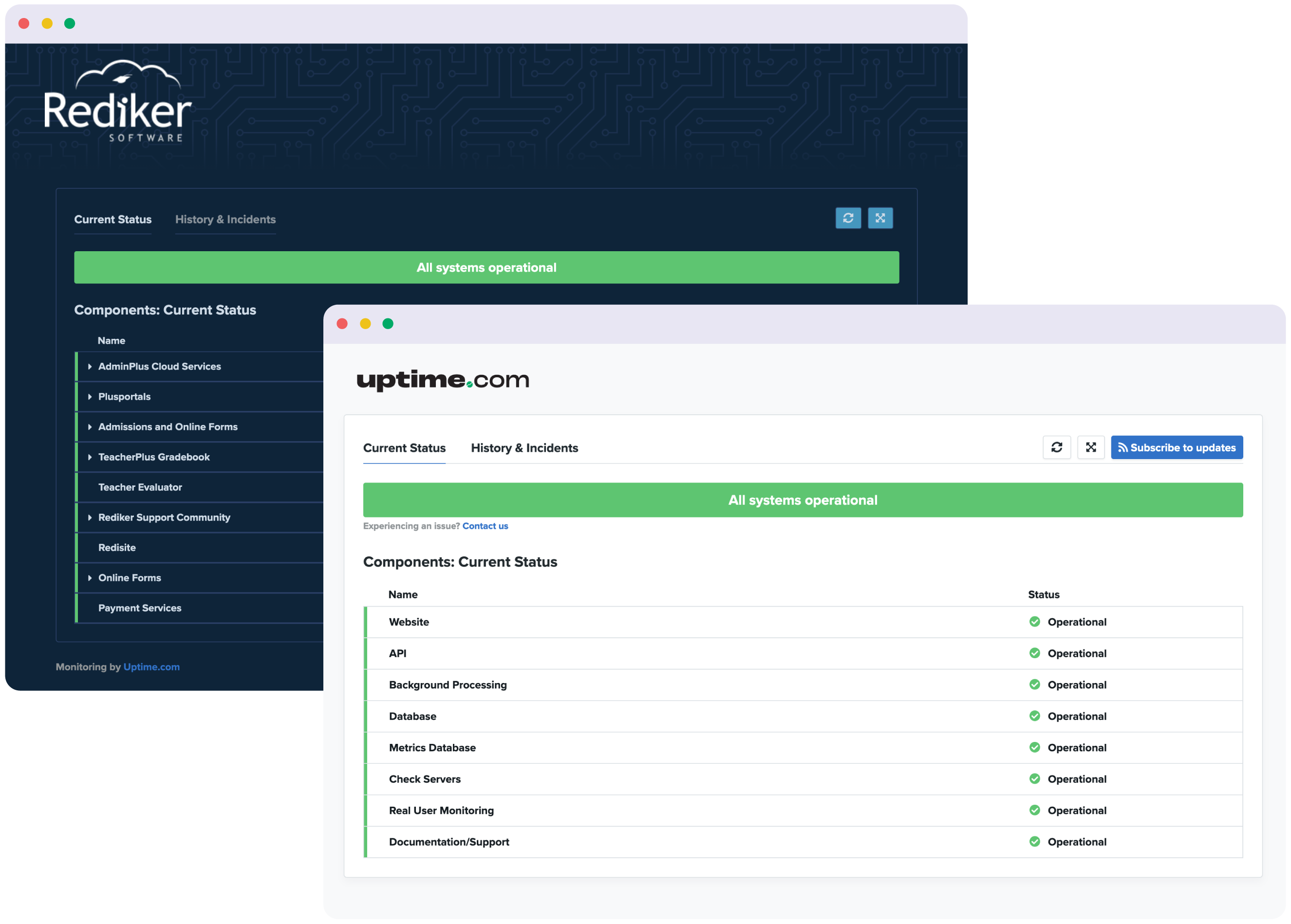Expand the Plusportals component
1291x924 pixels.
(90, 397)
